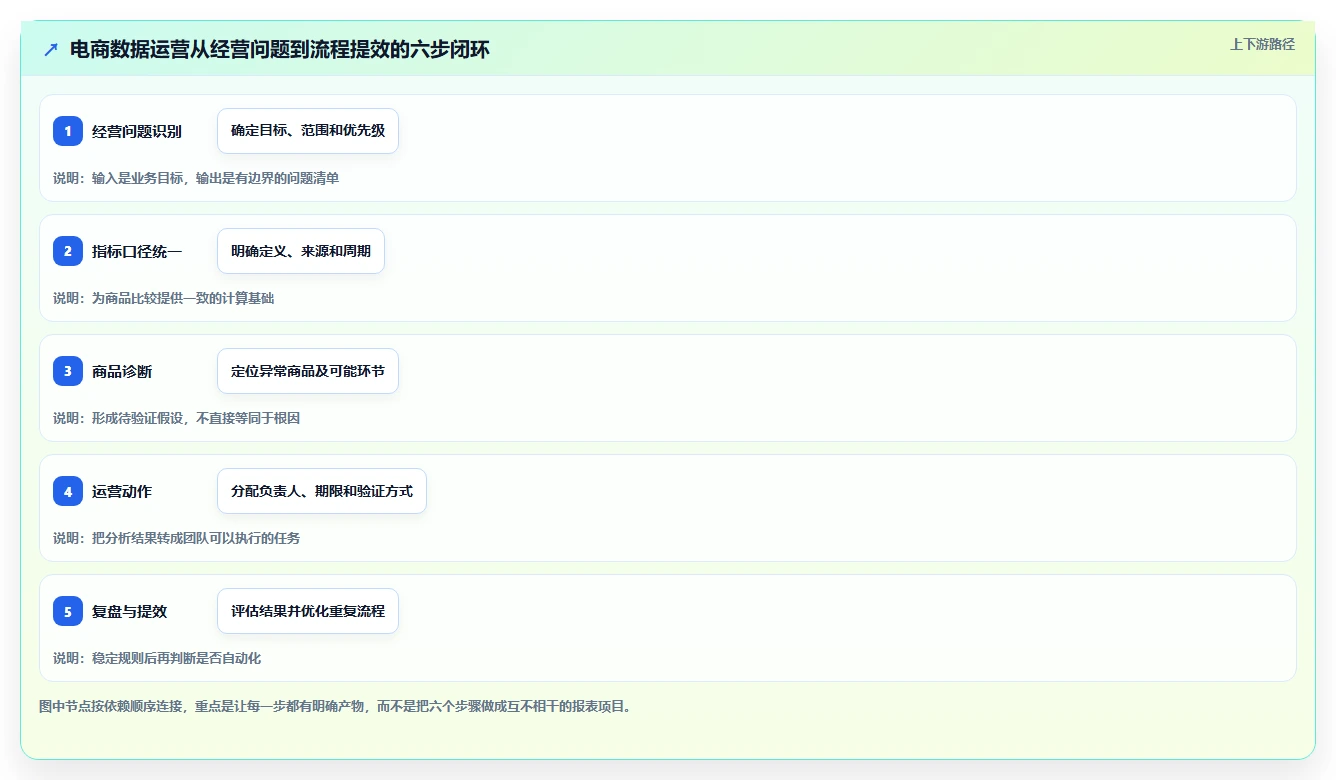Click the 定位异常商品及可能环节 chip
The image size is (1336, 780).
[x=308, y=371]
